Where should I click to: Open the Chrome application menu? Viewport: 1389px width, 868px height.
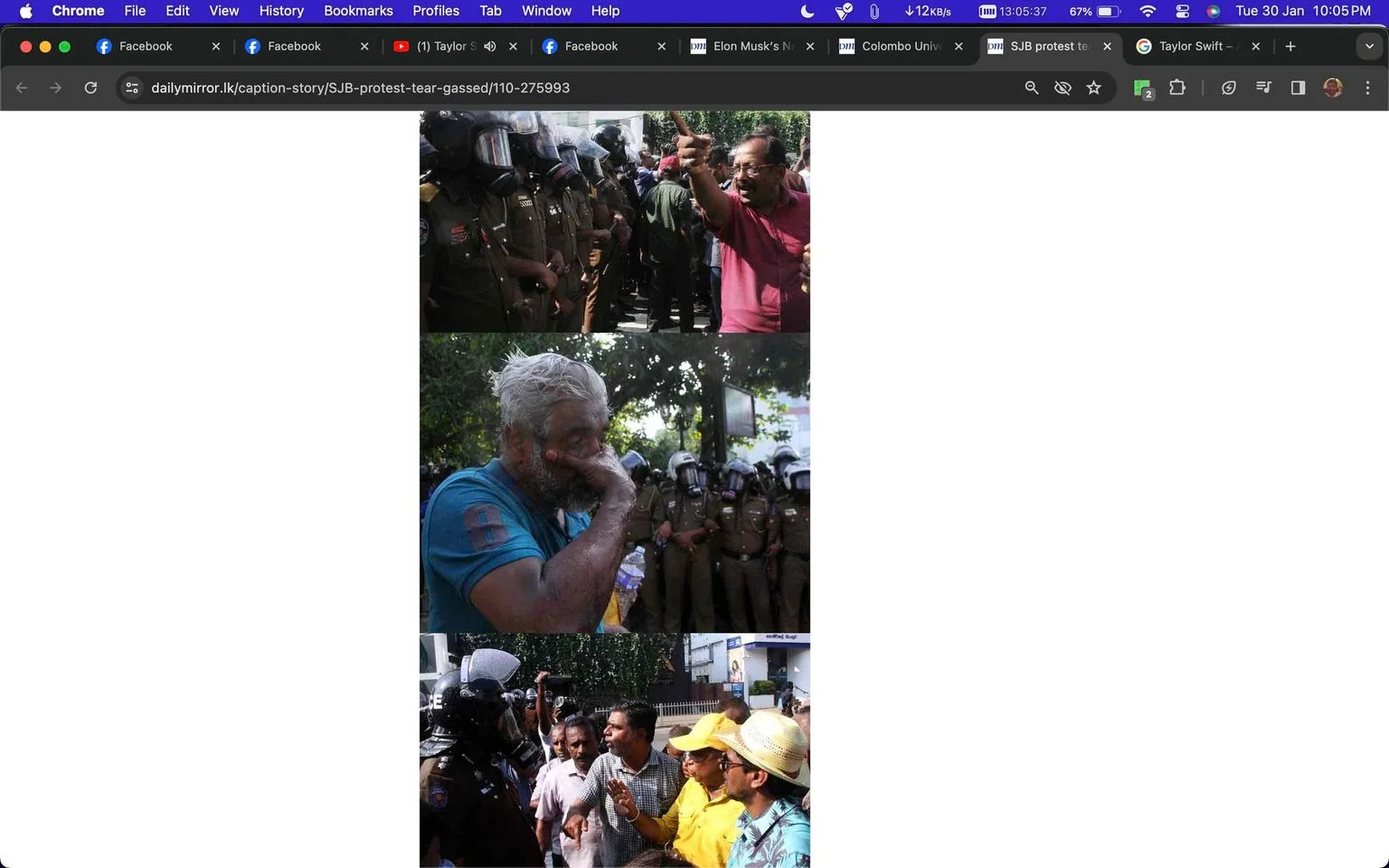click(x=78, y=11)
